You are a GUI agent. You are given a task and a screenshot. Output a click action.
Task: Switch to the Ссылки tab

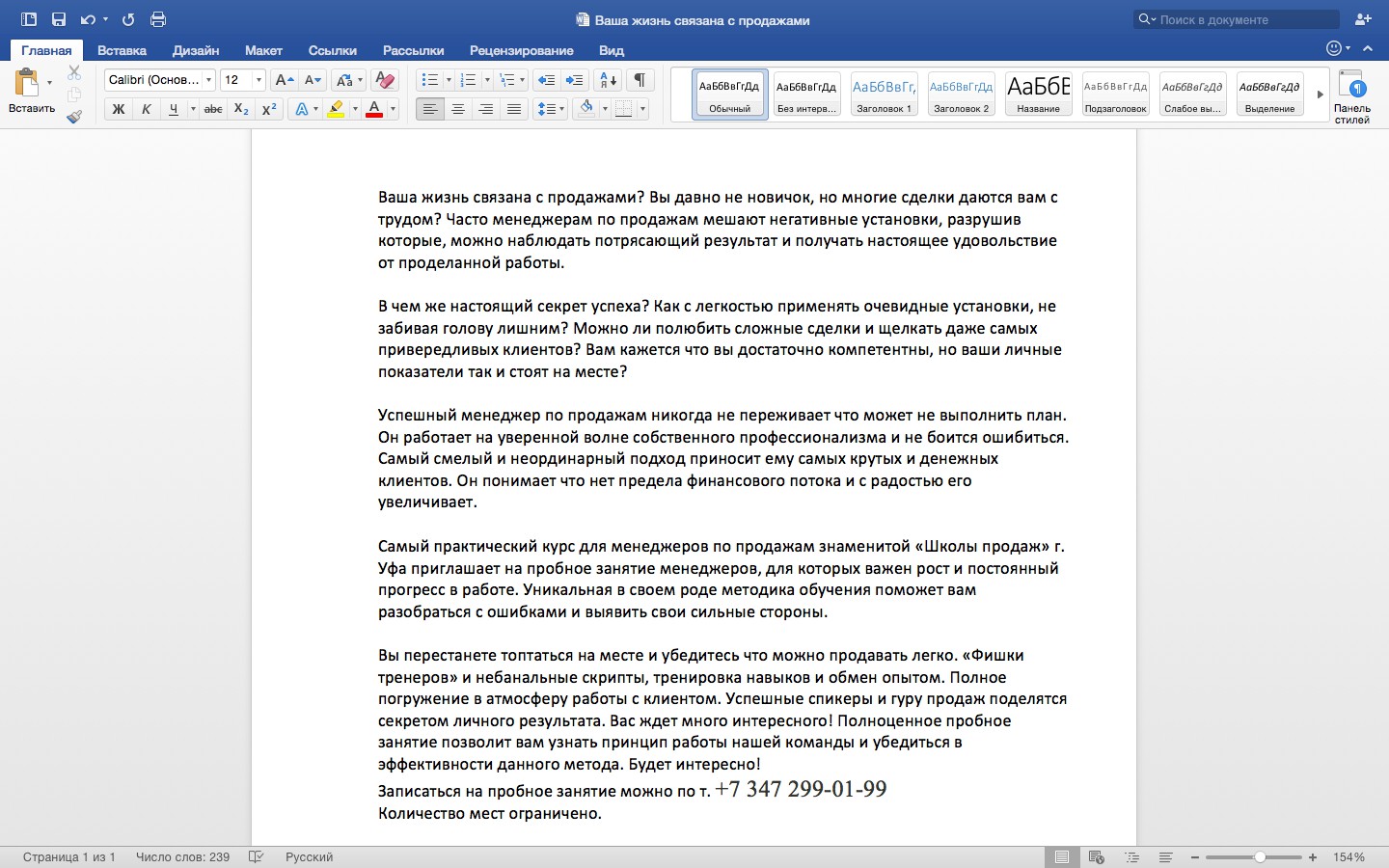pos(333,50)
